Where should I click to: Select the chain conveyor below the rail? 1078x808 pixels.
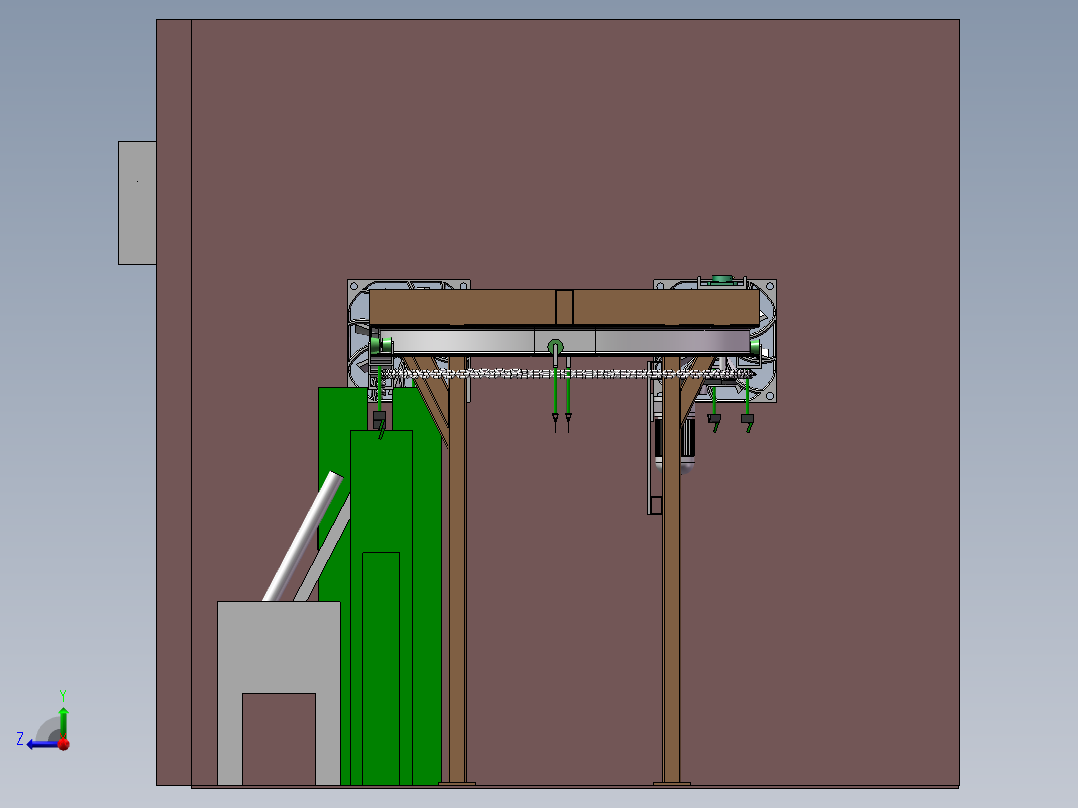click(567, 374)
